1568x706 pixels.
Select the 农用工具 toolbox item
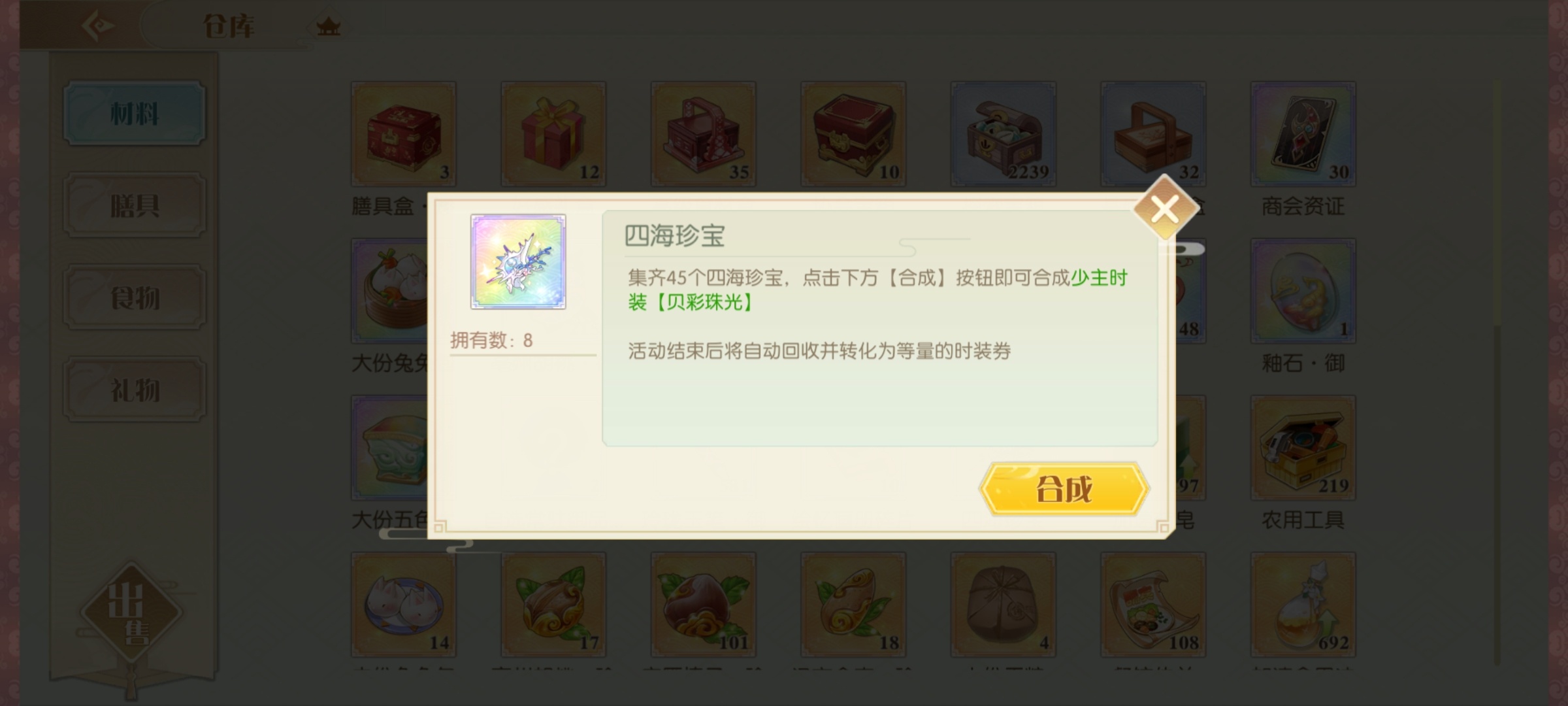click(x=1303, y=448)
